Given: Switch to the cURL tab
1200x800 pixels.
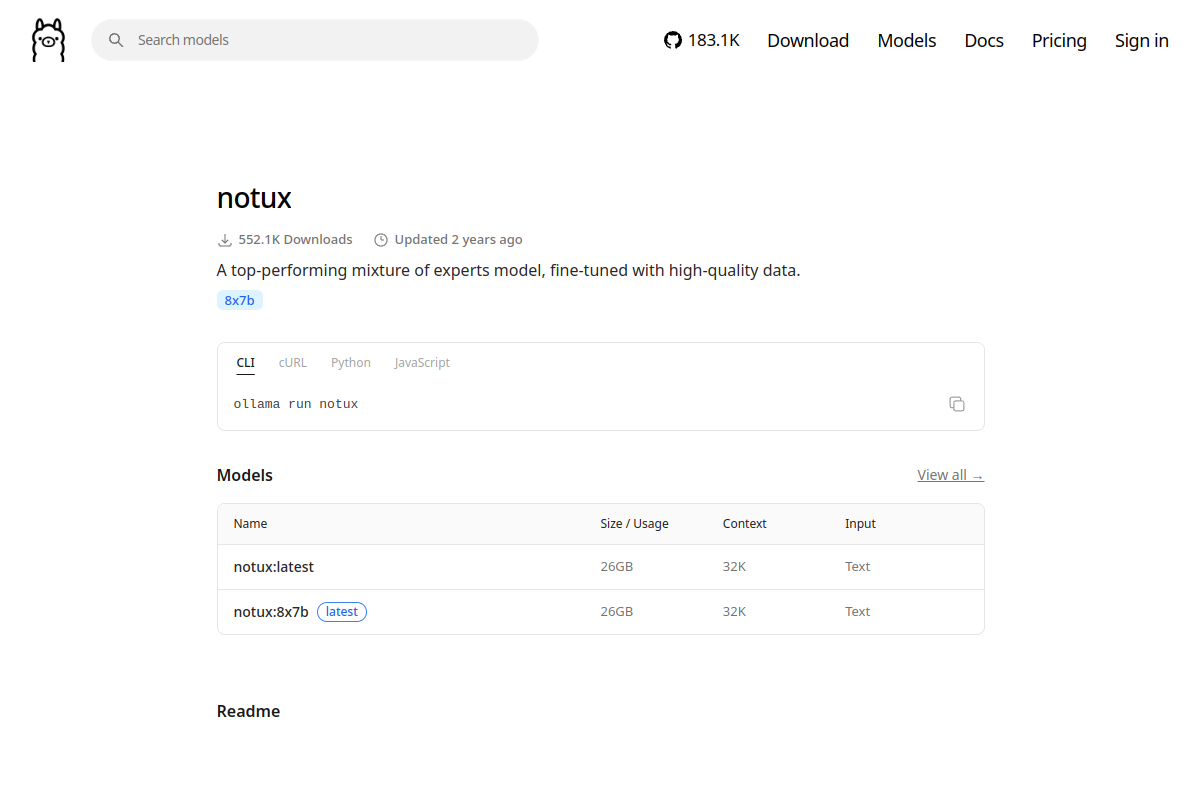Looking at the screenshot, I should coord(293,363).
